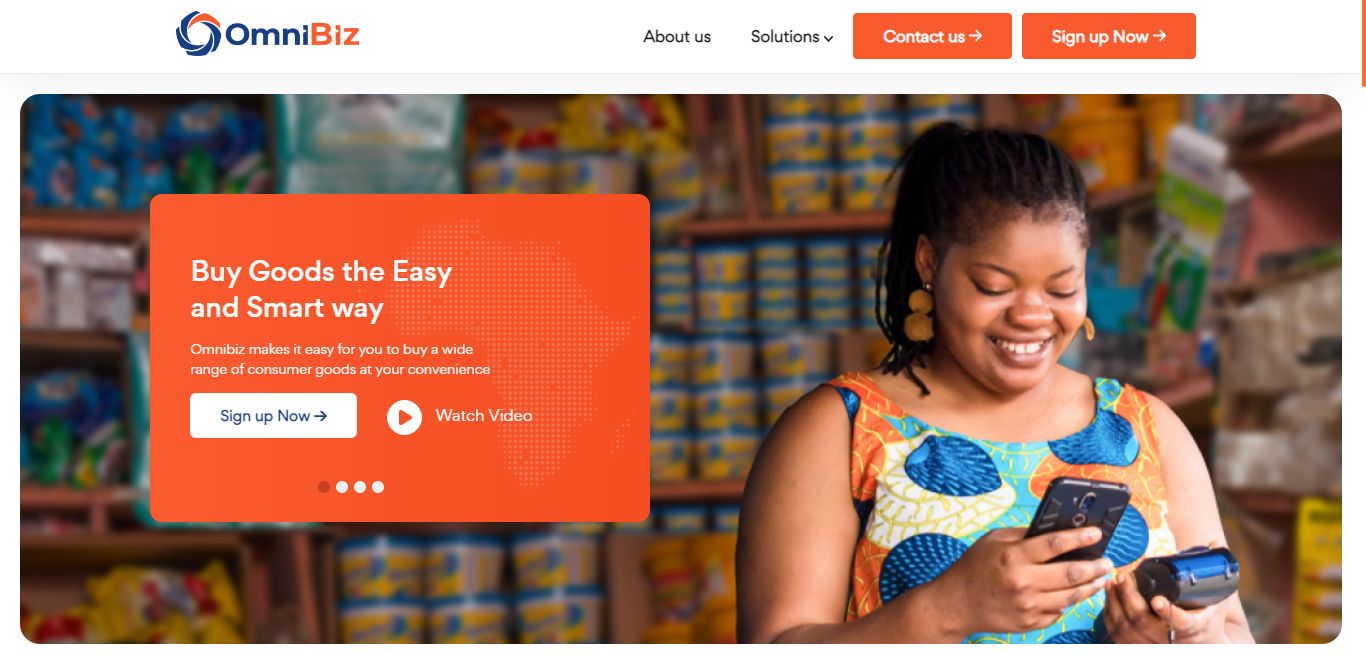Open the Solutions menu label
Image resolution: width=1366 pixels, height=653 pixels.
tap(785, 36)
